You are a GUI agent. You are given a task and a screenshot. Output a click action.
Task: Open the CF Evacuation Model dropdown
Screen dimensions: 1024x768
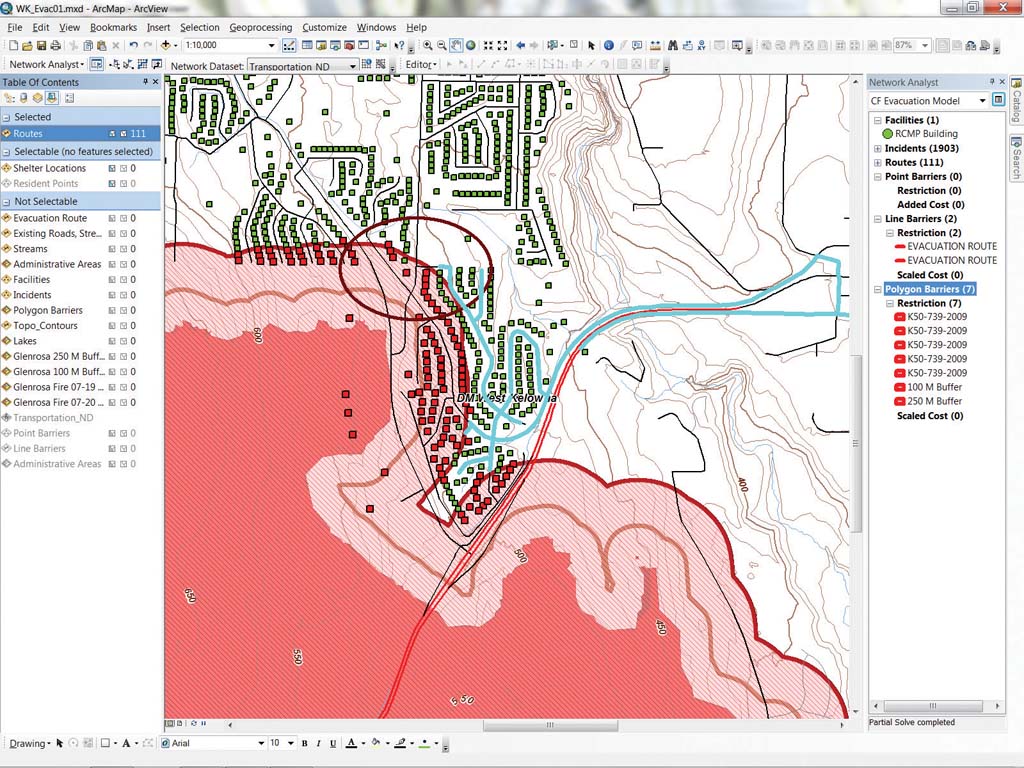coord(982,101)
